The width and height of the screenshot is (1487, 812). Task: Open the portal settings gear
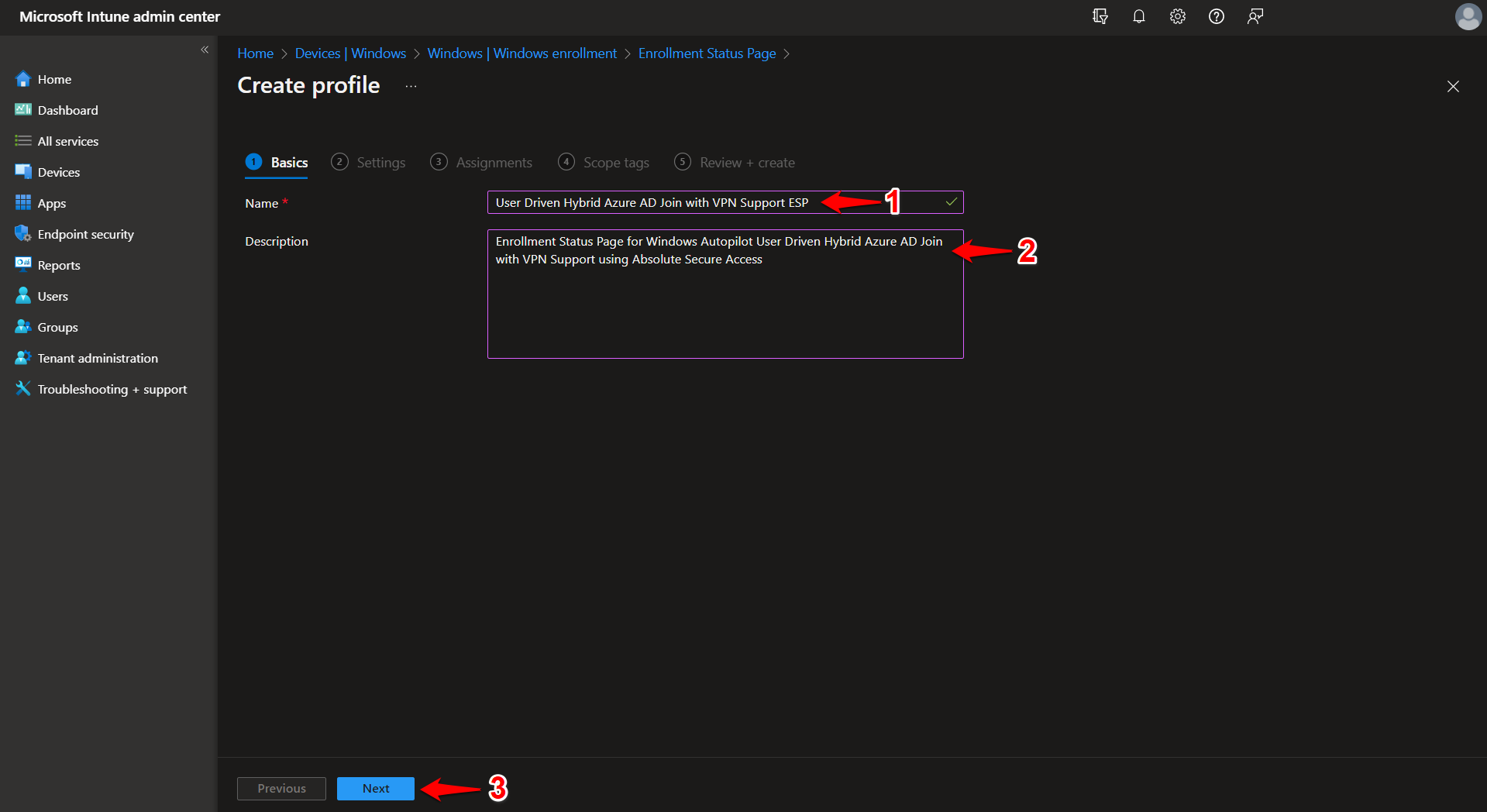[x=1177, y=16]
